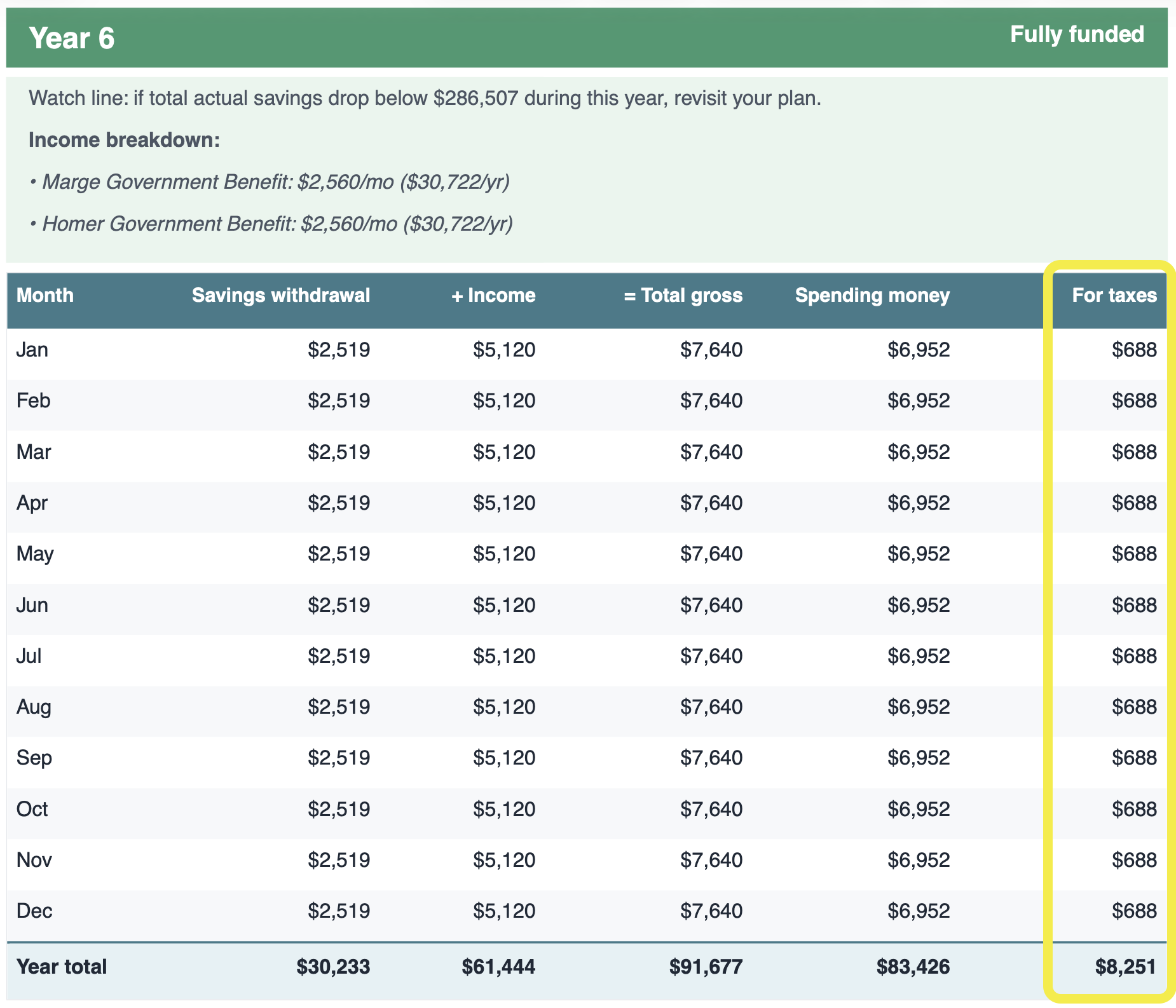Select the Apr month cell
The width and height of the screenshot is (1176, 1008).
tap(32, 503)
